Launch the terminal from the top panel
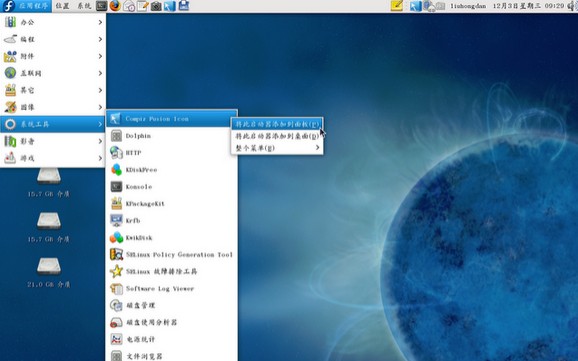The height and width of the screenshot is (361, 578). (101, 6)
